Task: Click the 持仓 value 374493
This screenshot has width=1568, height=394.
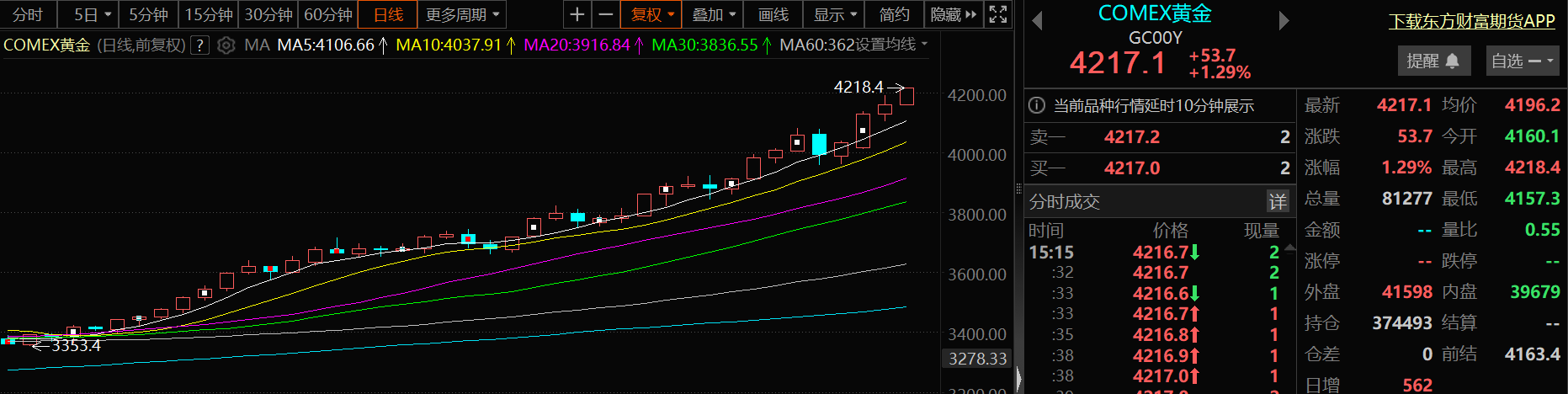Action: [x=1402, y=323]
